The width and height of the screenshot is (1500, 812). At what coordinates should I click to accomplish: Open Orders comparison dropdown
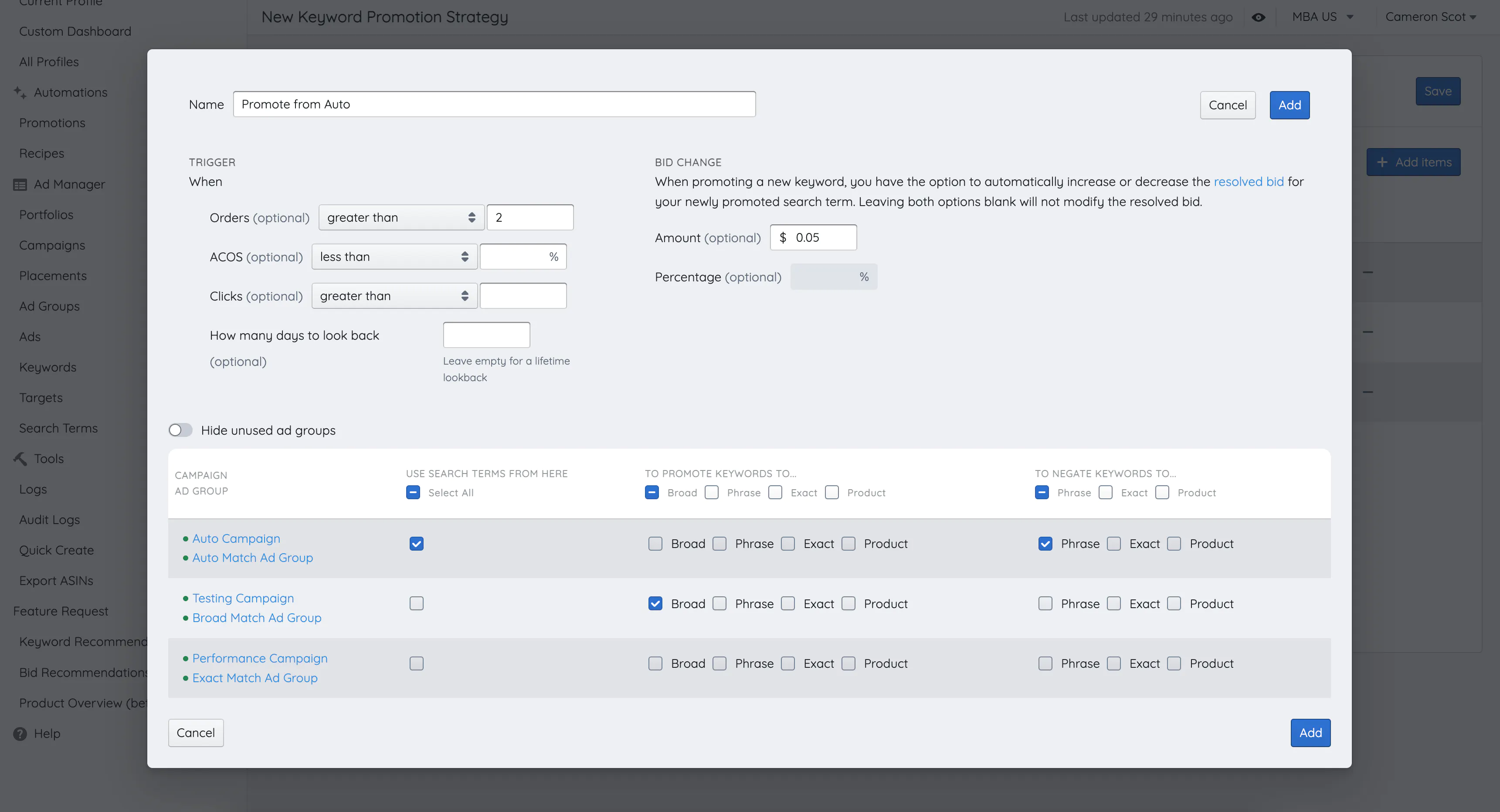point(401,218)
